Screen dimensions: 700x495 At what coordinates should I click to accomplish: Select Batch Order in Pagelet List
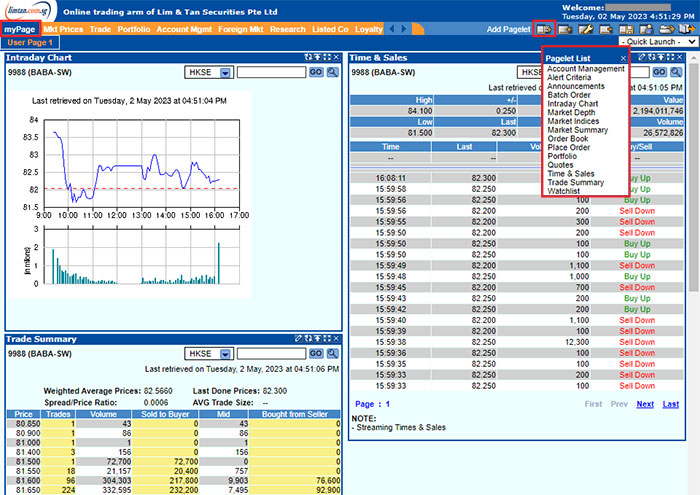tap(569, 95)
